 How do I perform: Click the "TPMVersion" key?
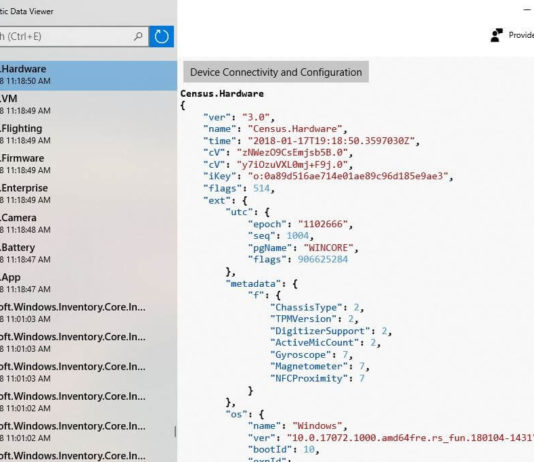[x=303, y=319]
